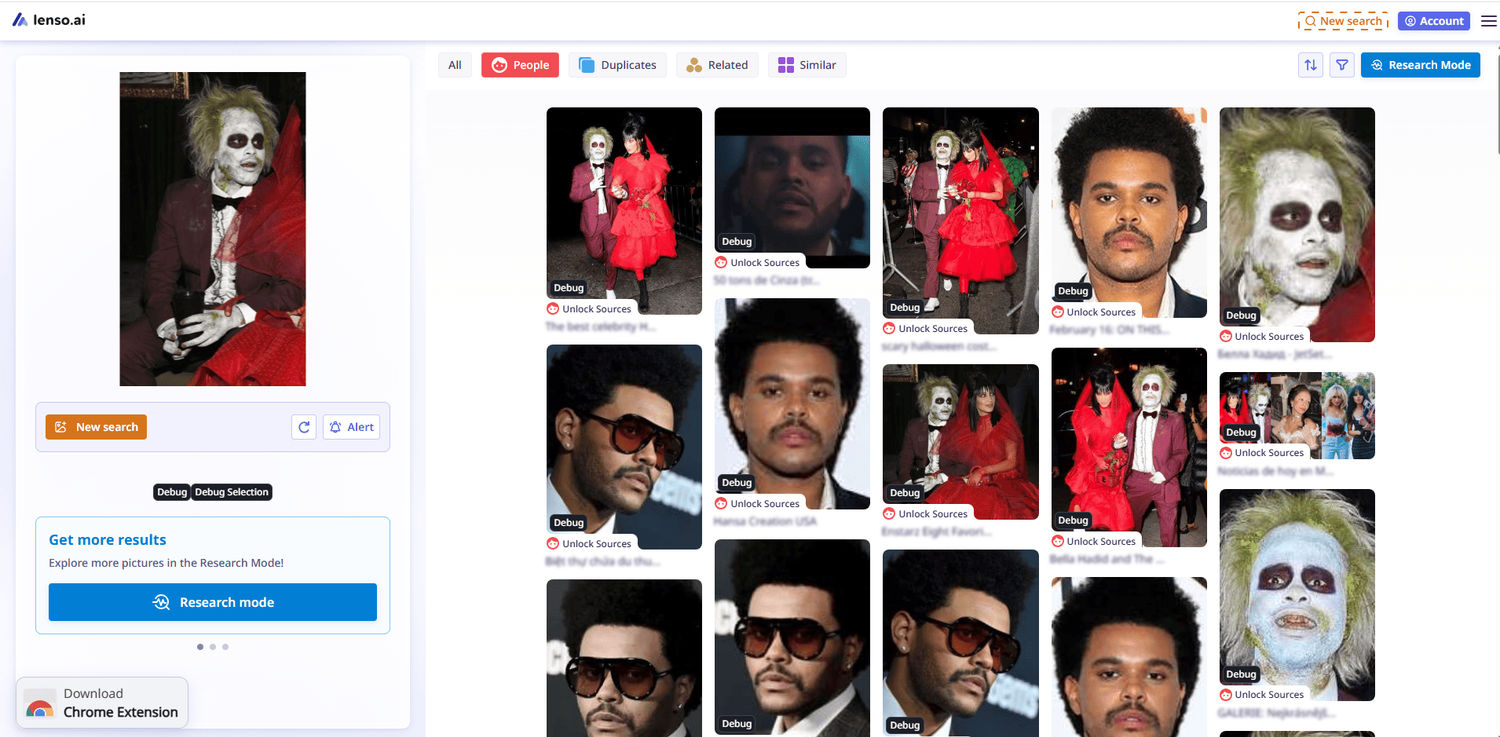Click the Debug label below the query image
1500x737 pixels.
tap(172, 492)
